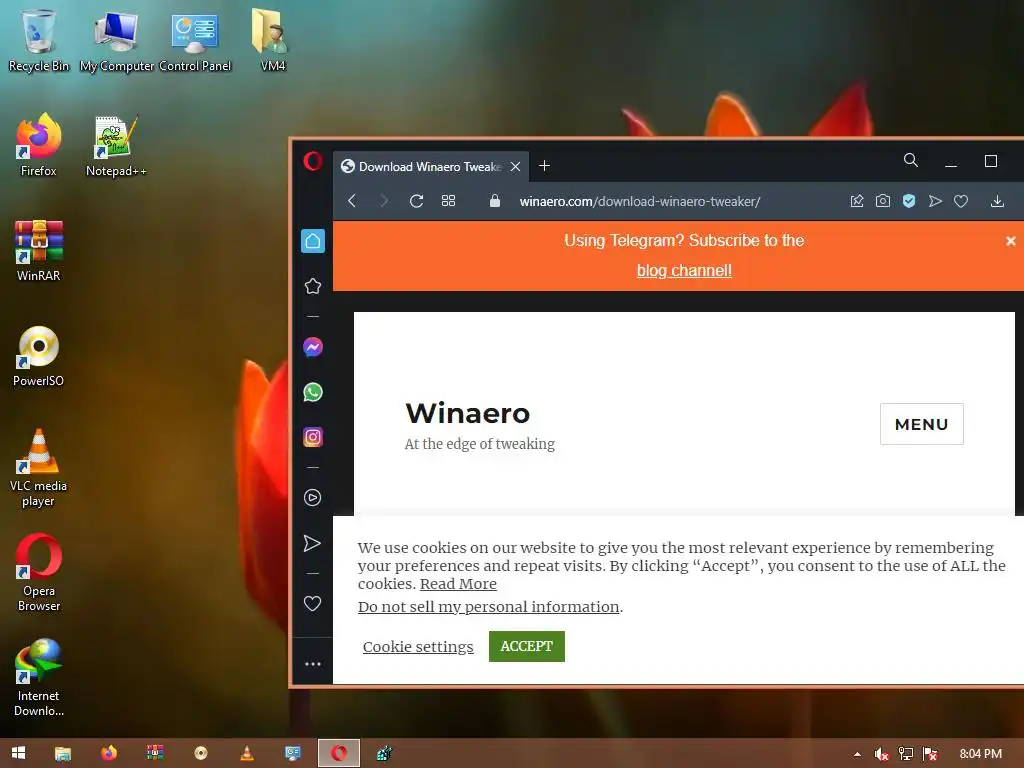Open Player in Opera sidebar
Viewport: 1024px width, 768px height.
coord(313,498)
